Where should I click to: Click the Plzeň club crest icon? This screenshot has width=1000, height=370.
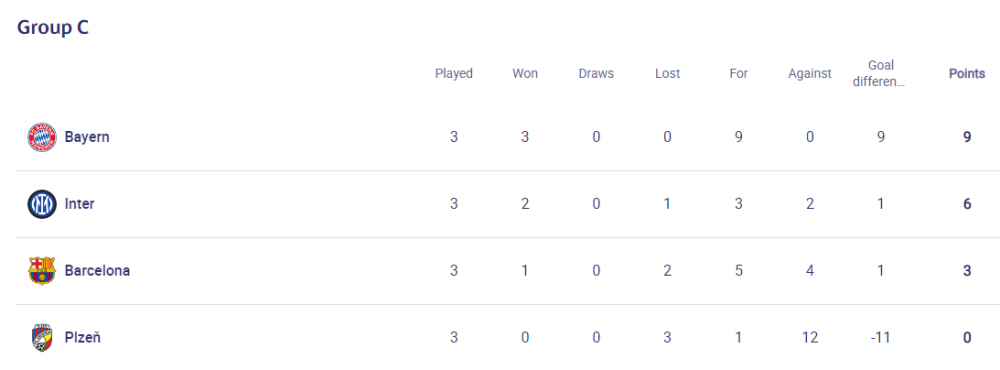pos(42,337)
